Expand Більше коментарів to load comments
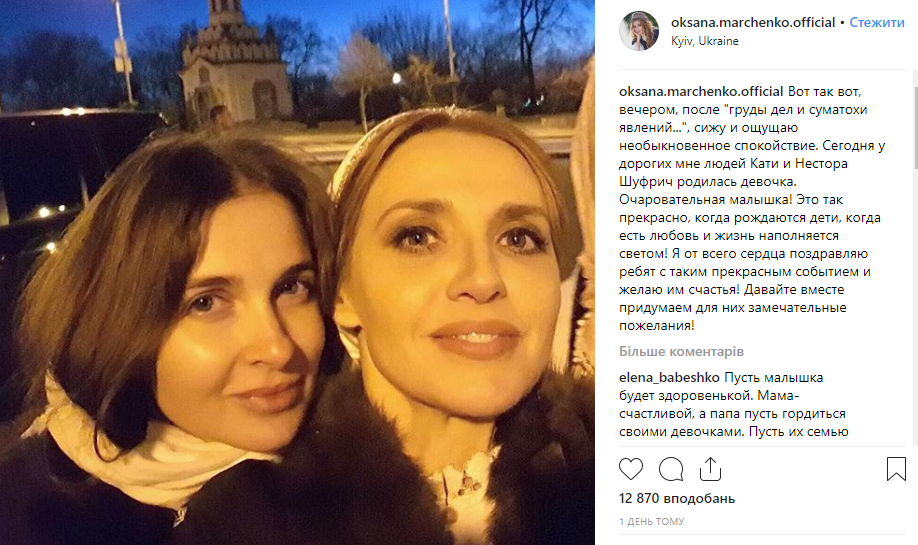This screenshot has height=545, width=918. 681,351
